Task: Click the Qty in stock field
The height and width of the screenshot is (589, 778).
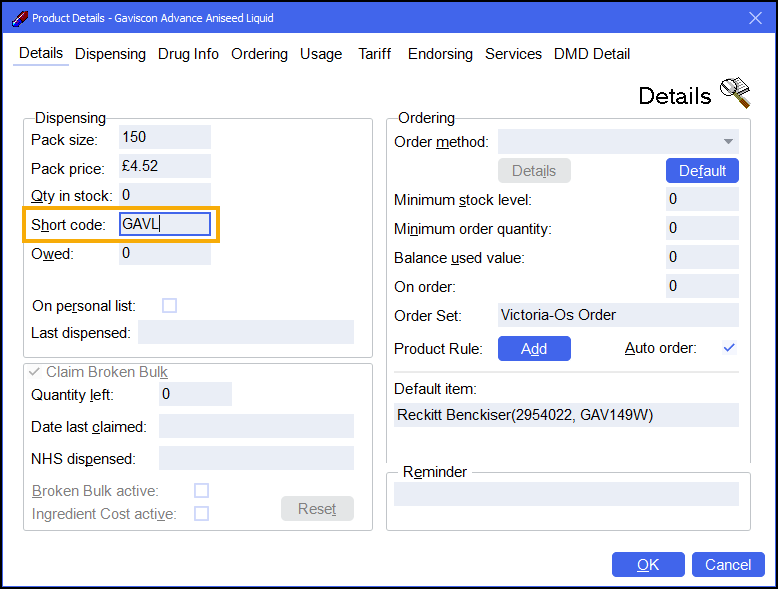Action: tap(165, 195)
